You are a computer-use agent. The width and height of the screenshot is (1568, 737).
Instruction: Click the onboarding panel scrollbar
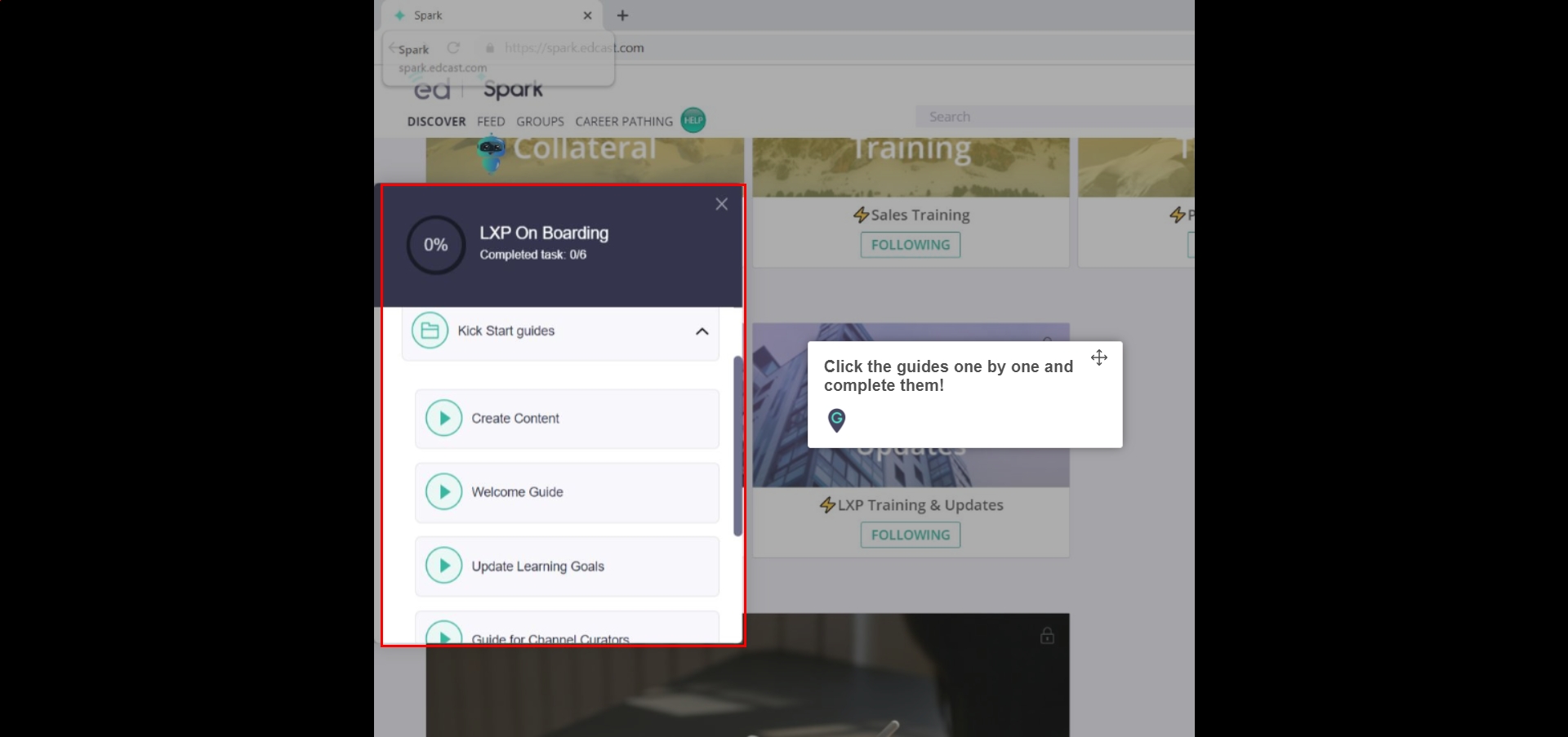(x=737, y=446)
